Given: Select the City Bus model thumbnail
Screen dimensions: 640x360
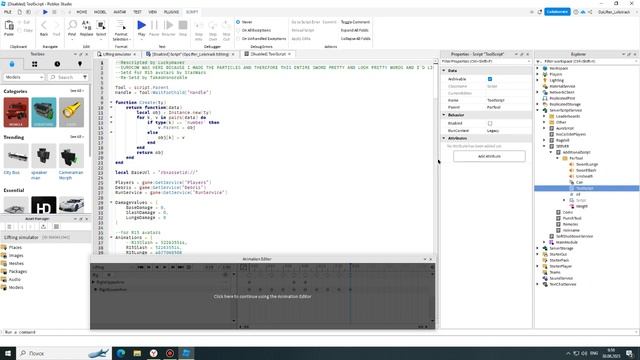Looking at the screenshot, I should point(16,156).
